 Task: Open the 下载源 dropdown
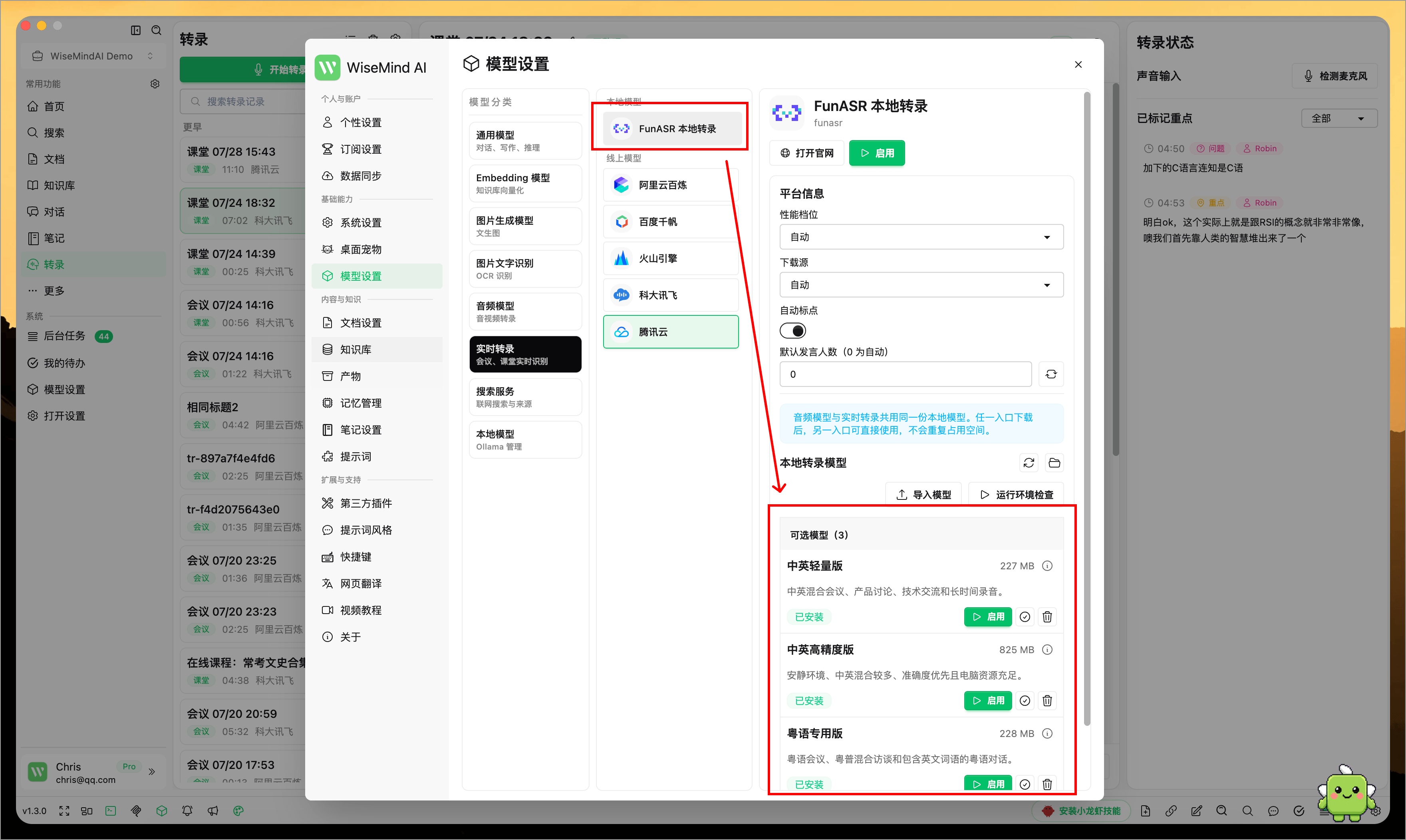click(921, 285)
